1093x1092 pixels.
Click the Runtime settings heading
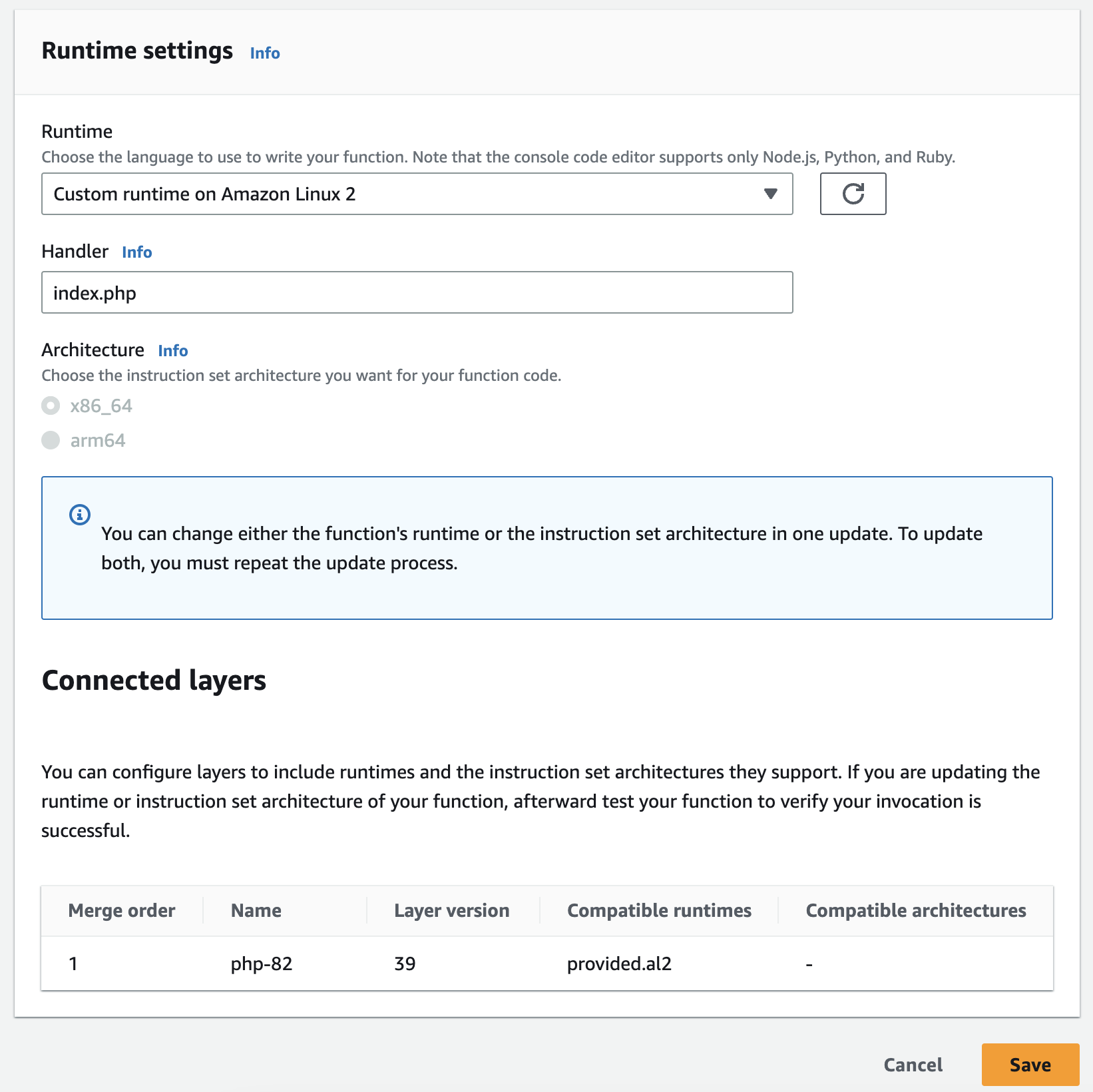(137, 51)
